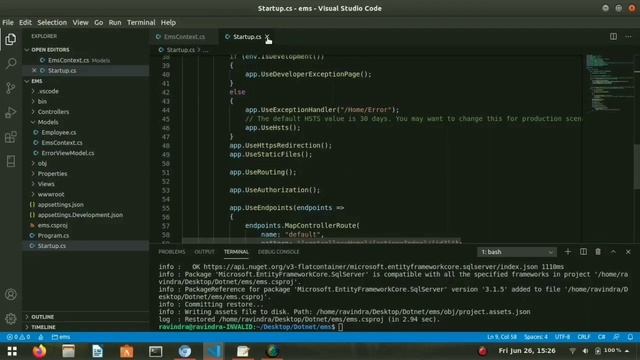Image resolution: width=640 pixels, height=360 pixels.
Task: Click Ln 9, Col 58 in status bar
Action: (502, 337)
